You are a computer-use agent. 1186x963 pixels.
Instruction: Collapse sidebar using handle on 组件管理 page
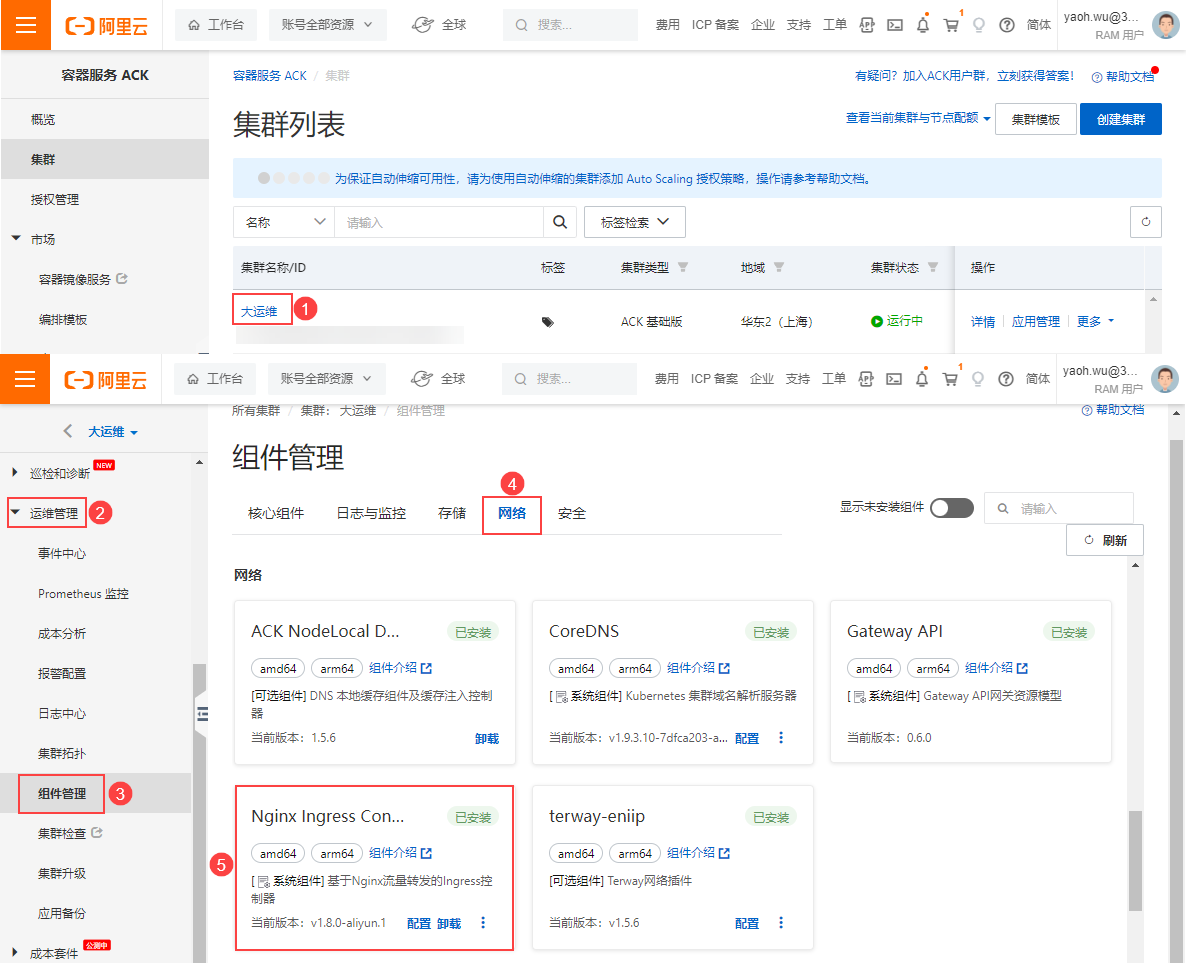coord(201,713)
